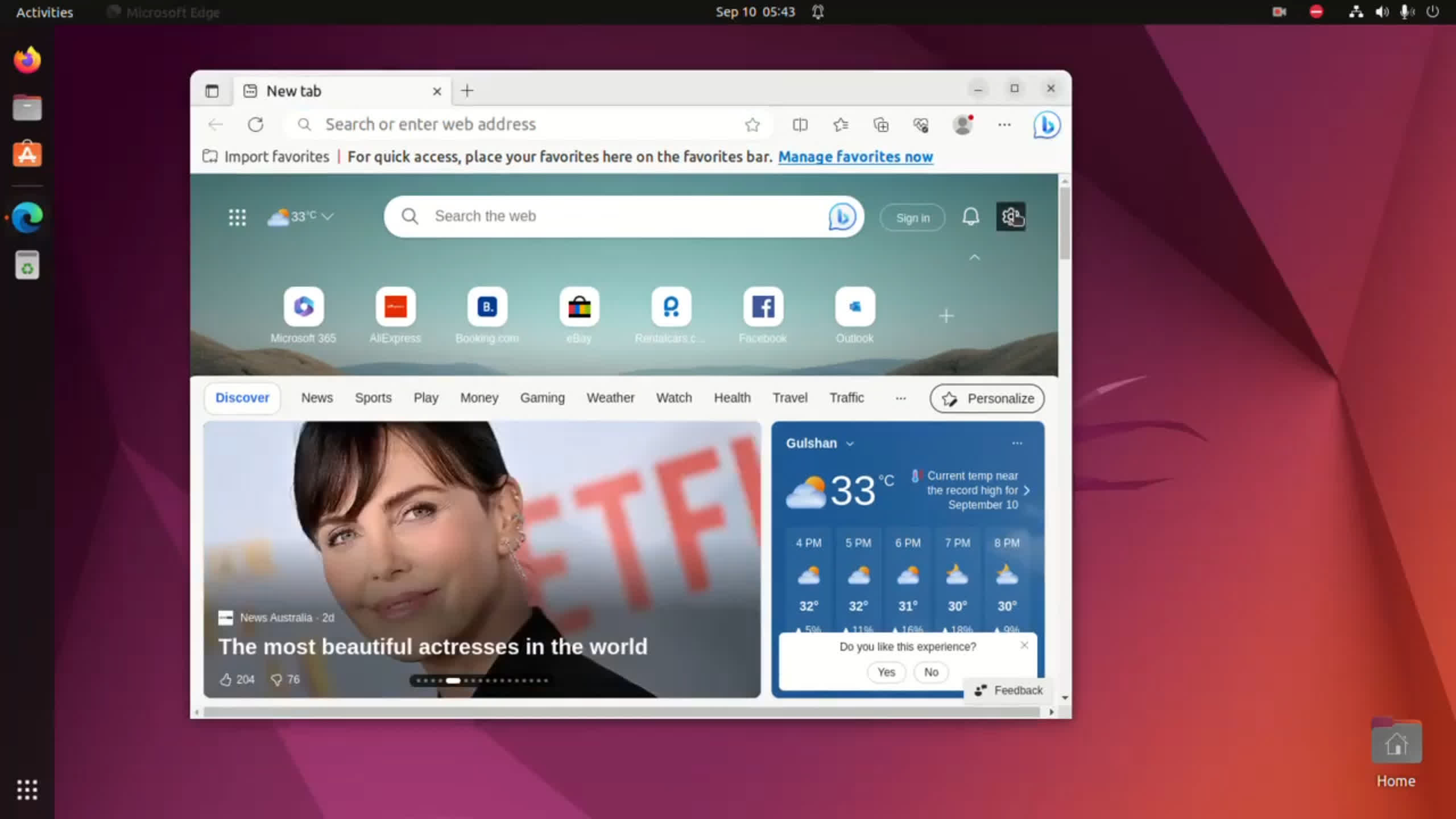This screenshot has width=1456, height=819.
Task: Switch to the Gaming tab
Action: point(542,398)
